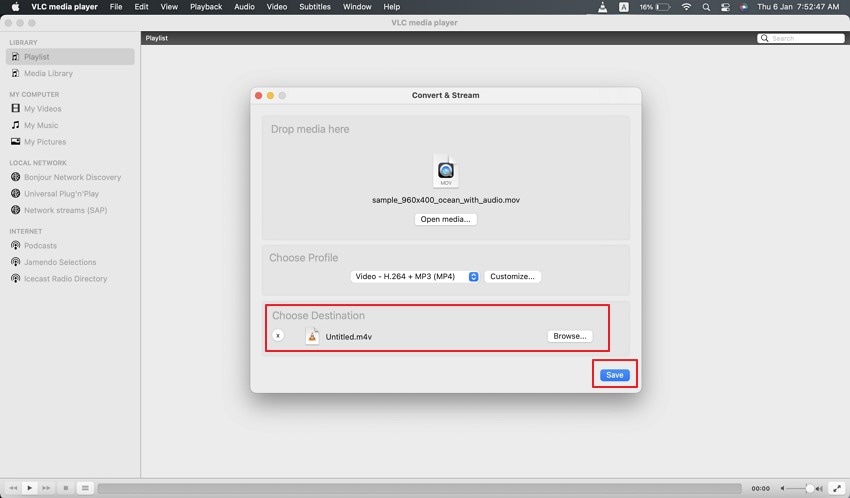
Task: Open Control Center from menu bar
Action: (725, 7)
